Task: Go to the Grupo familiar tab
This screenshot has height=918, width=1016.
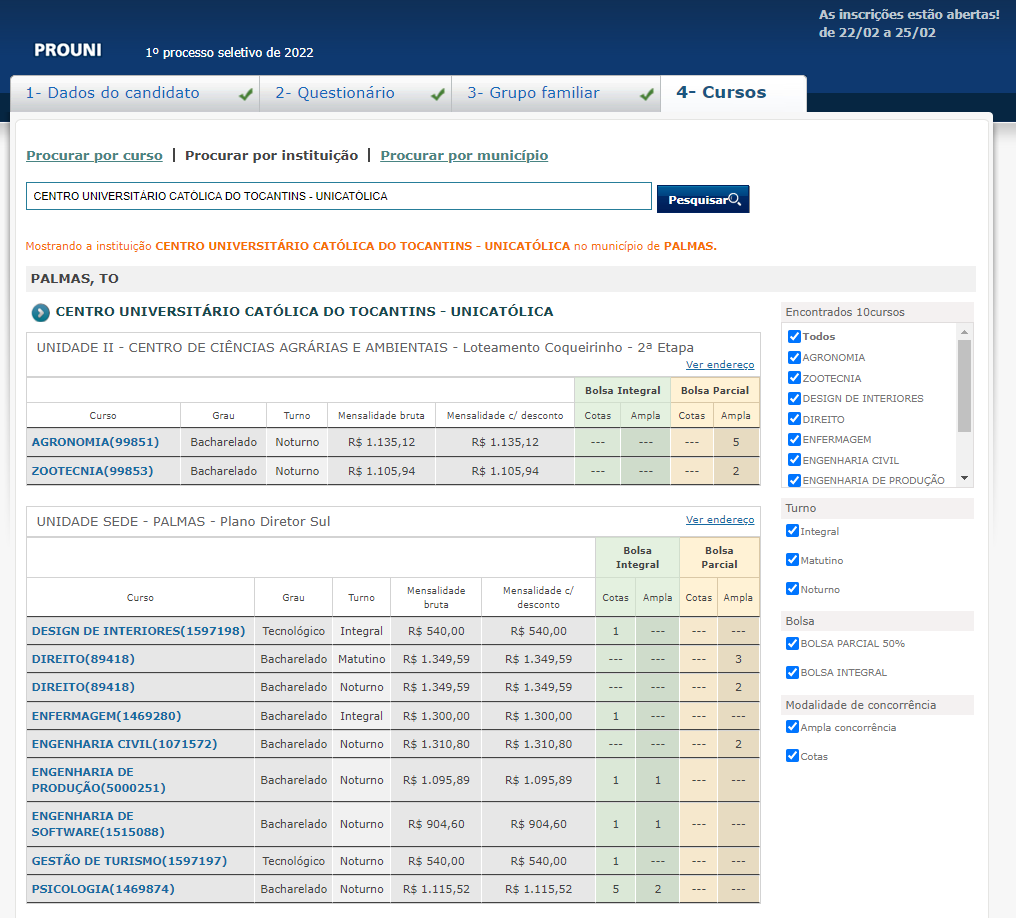Action: tap(556, 93)
